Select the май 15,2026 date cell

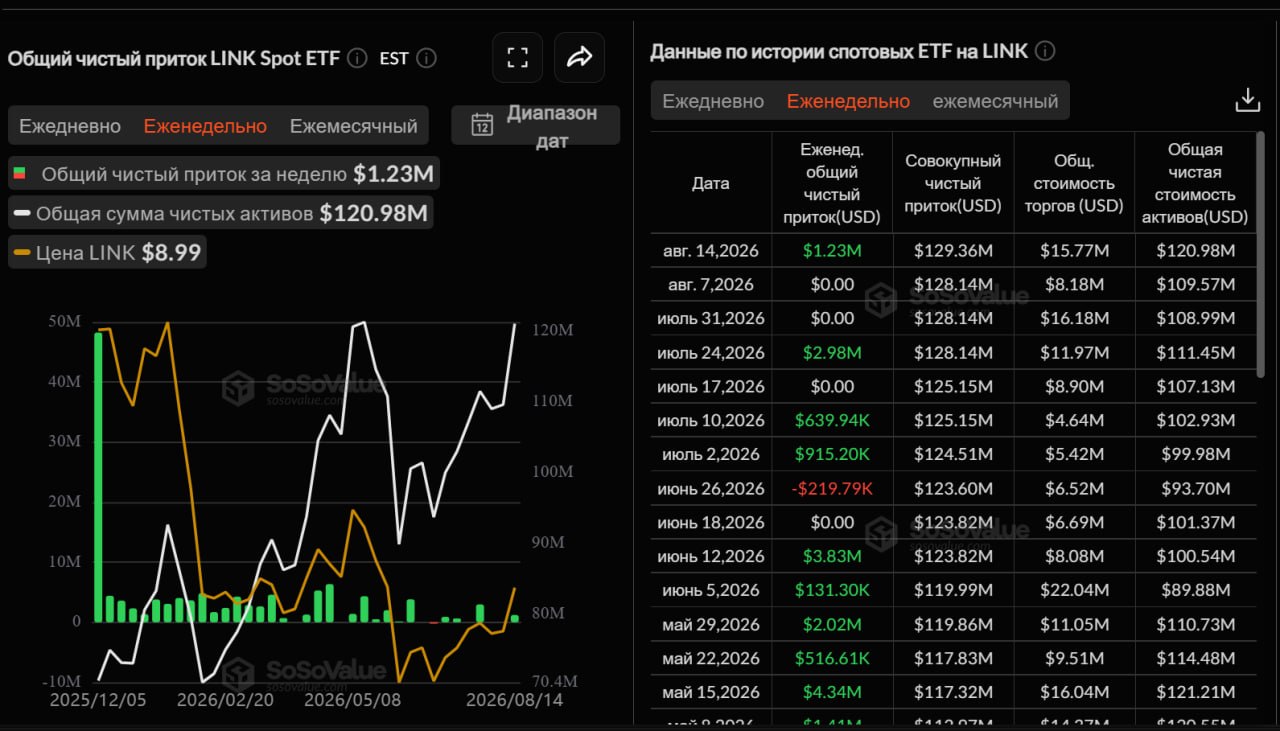pos(711,693)
